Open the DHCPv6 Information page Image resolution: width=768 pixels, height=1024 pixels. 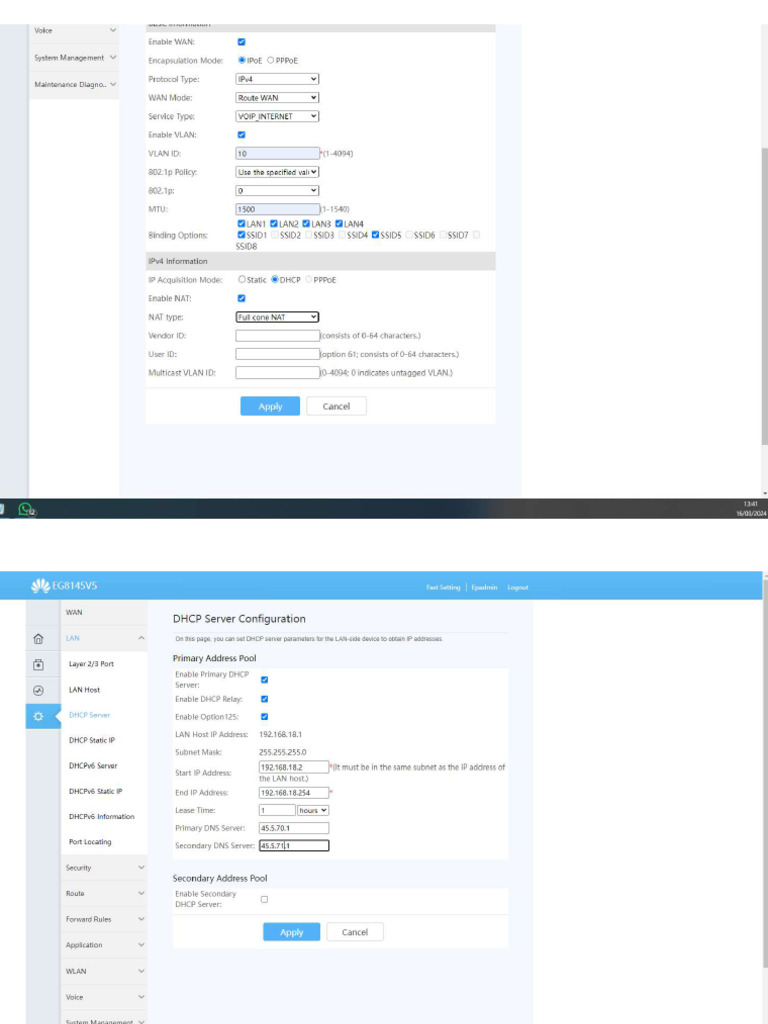tap(102, 816)
